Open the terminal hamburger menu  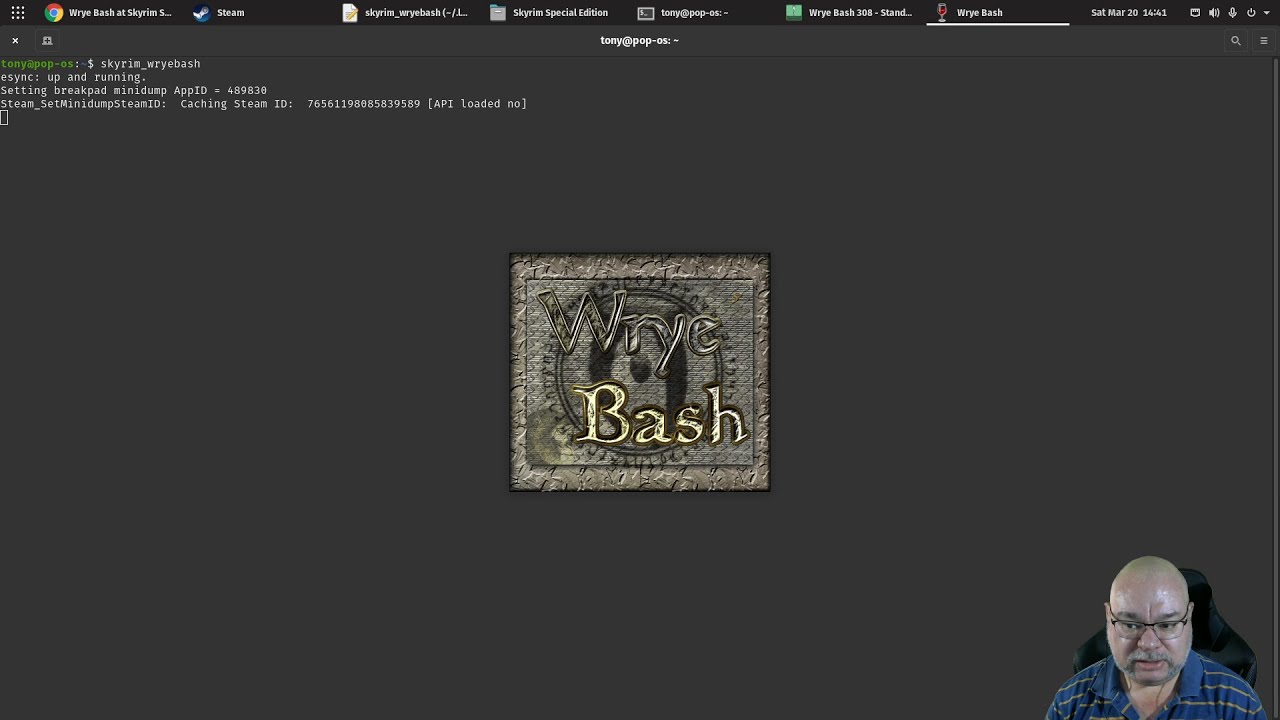click(x=1264, y=41)
